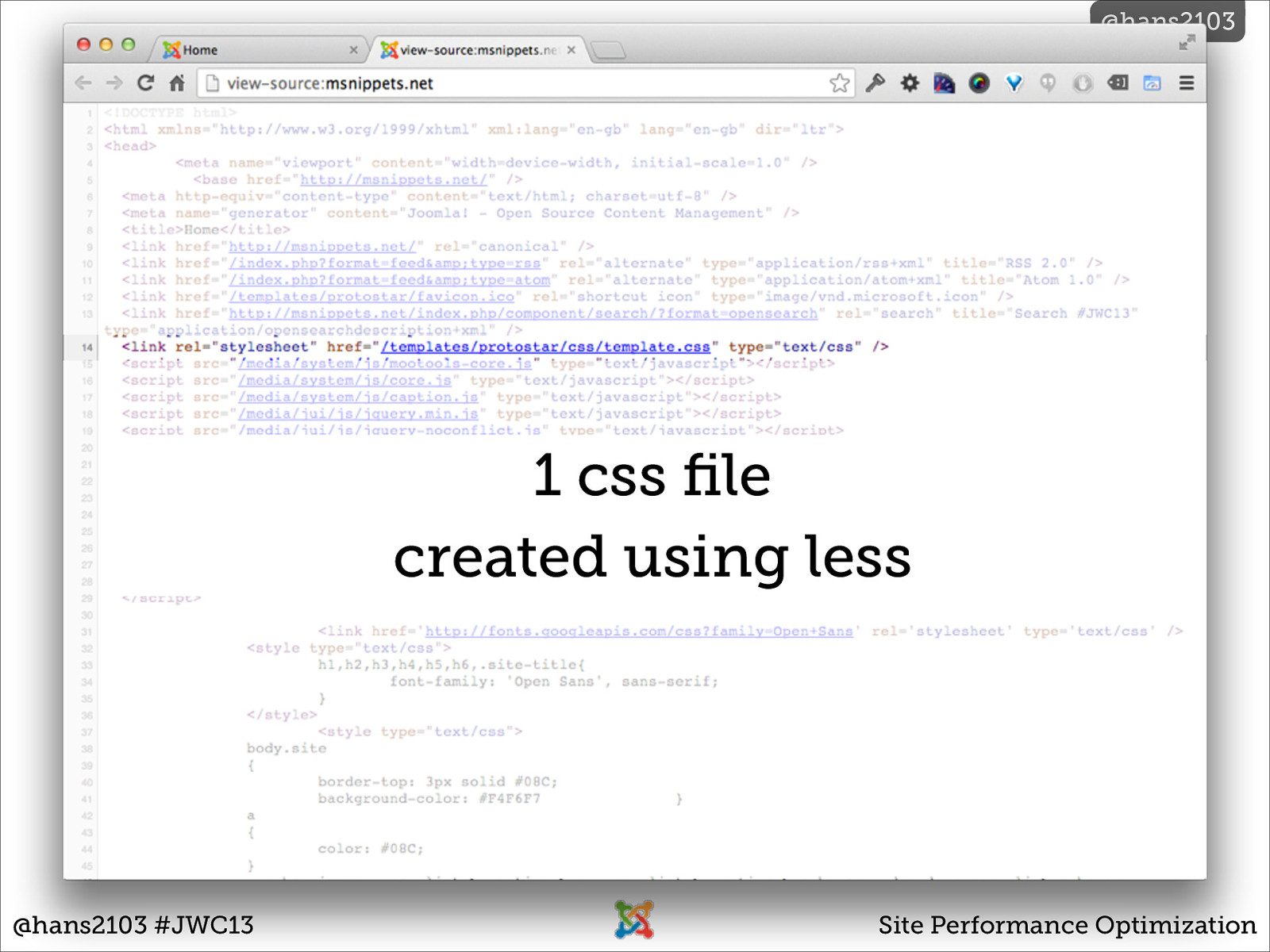Close the view-source tab
Viewport: 1270px width, 952px height.
(571, 50)
